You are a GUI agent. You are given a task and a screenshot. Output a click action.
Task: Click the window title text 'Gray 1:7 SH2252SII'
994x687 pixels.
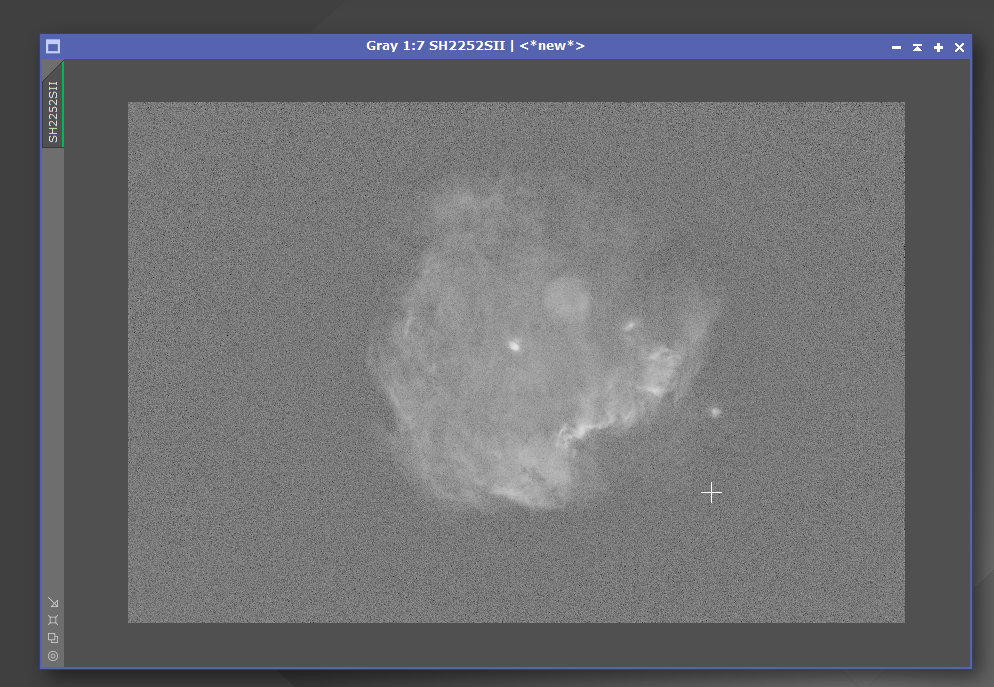pyautogui.click(x=436, y=46)
